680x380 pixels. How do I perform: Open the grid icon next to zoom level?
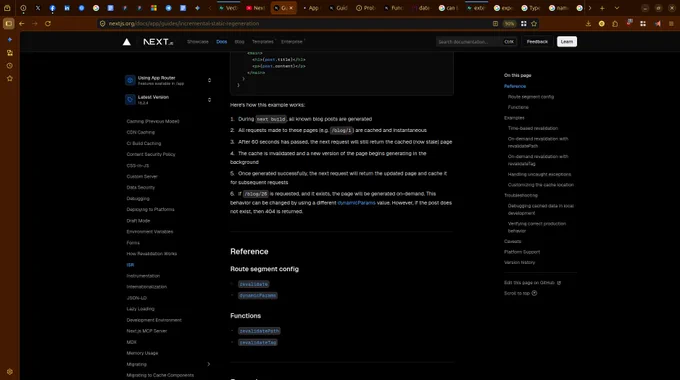click(523, 23)
